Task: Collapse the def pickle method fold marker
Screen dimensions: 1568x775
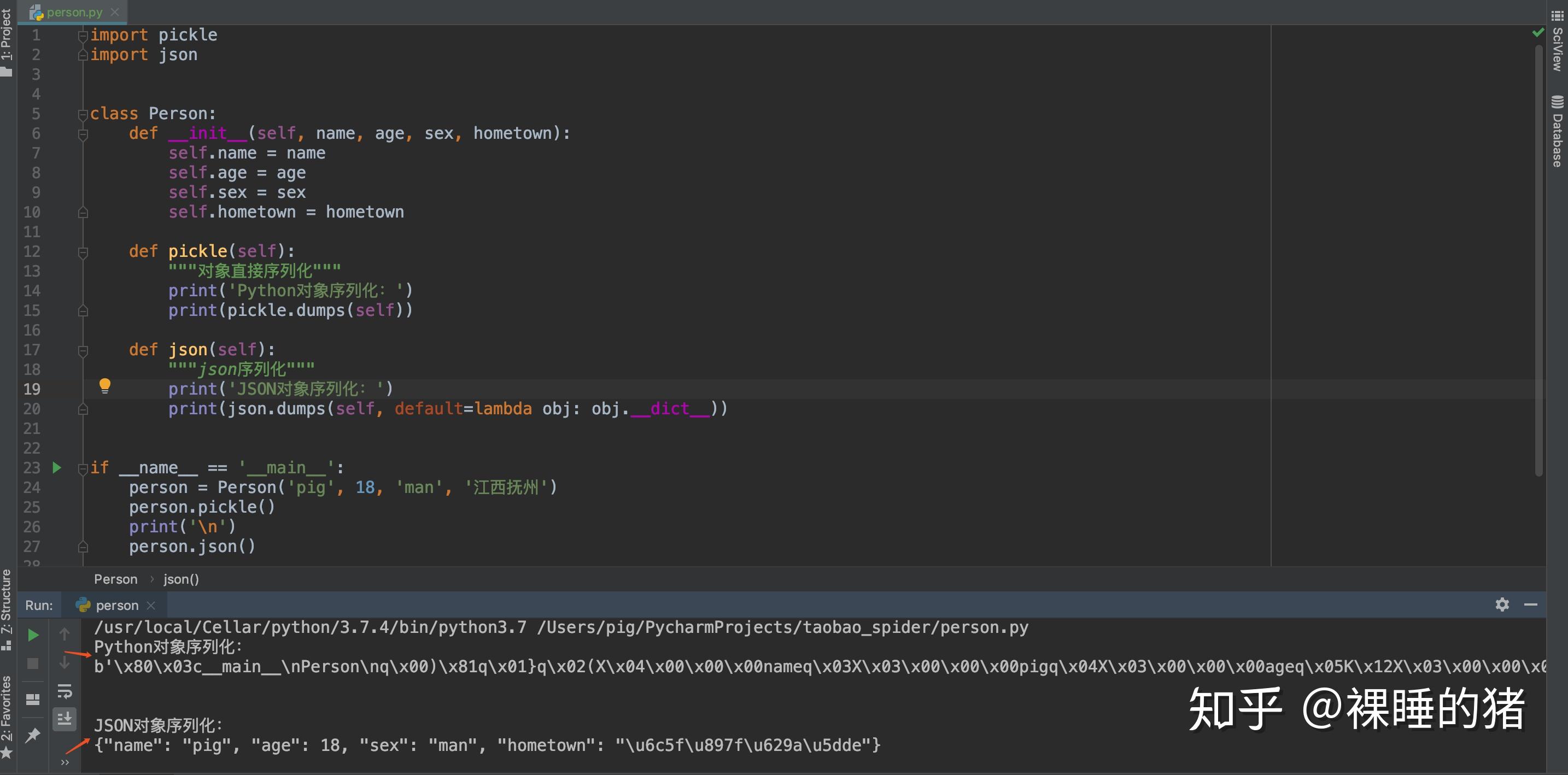Action: [83, 252]
